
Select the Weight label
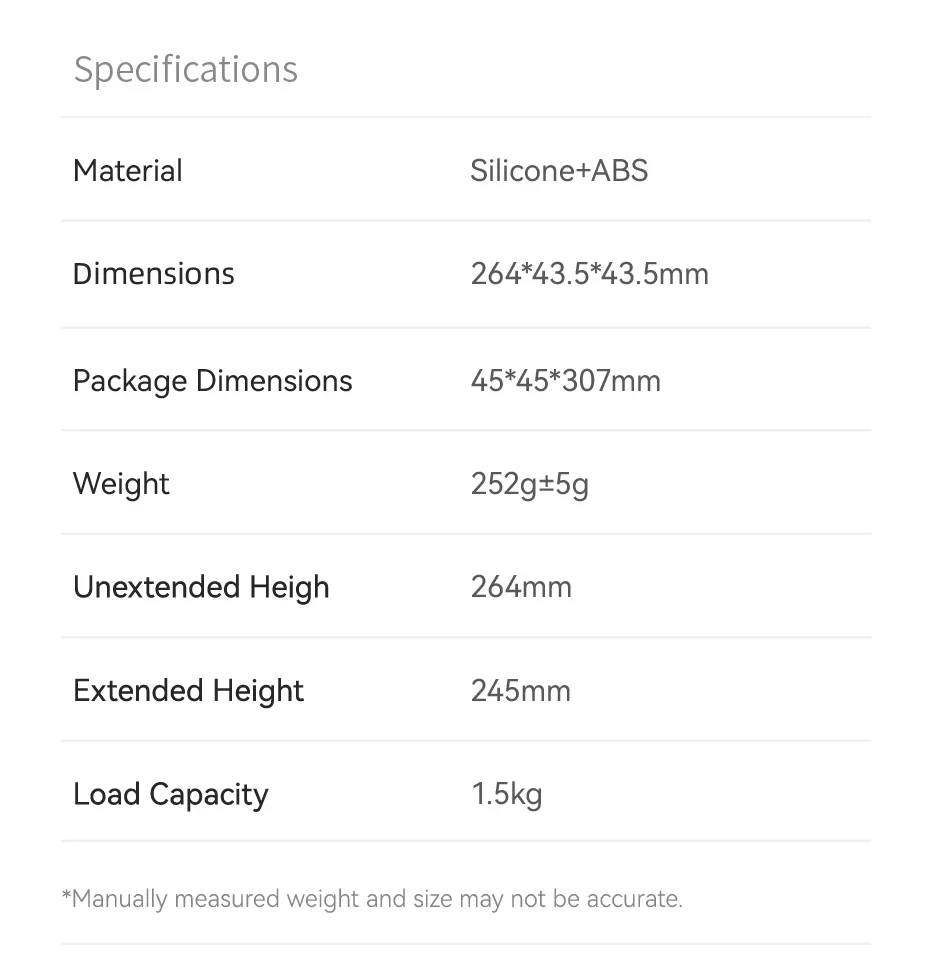click(121, 484)
